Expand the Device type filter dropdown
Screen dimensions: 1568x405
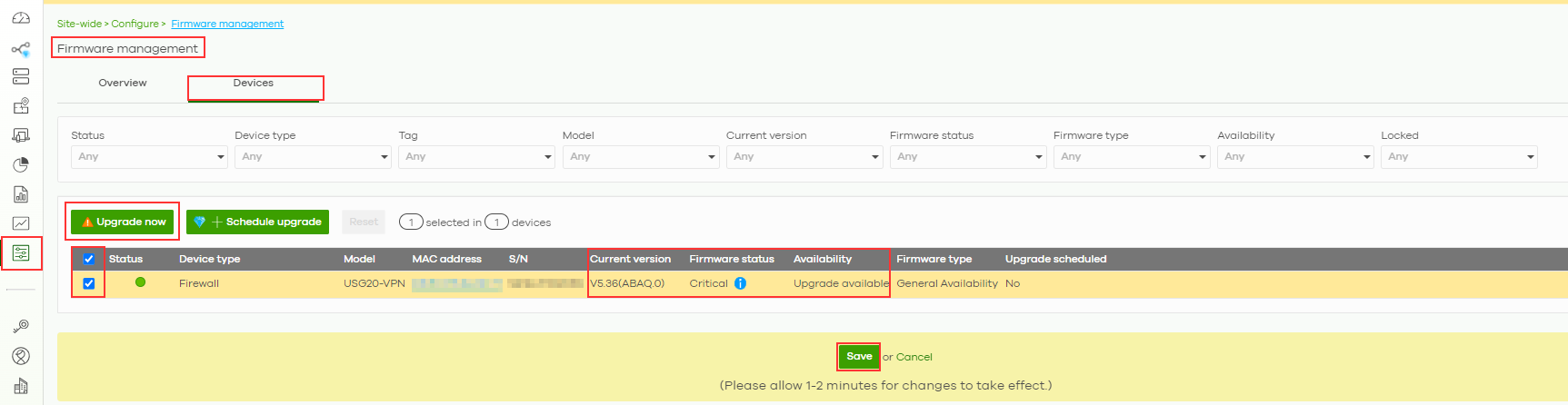click(x=313, y=157)
